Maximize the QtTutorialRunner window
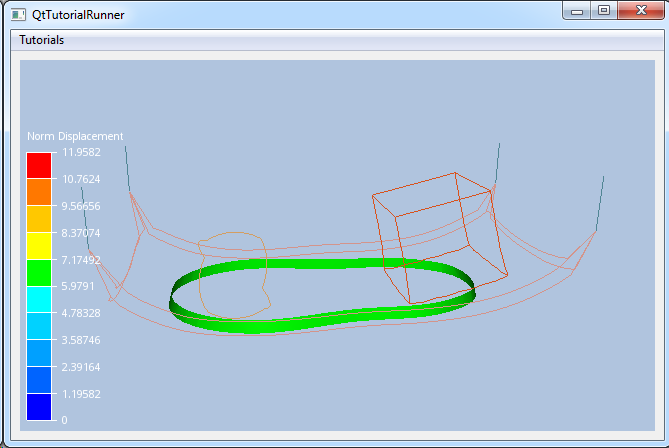The height and width of the screenshot is (448, 669). pyautogui.click(x=603, y=10)
